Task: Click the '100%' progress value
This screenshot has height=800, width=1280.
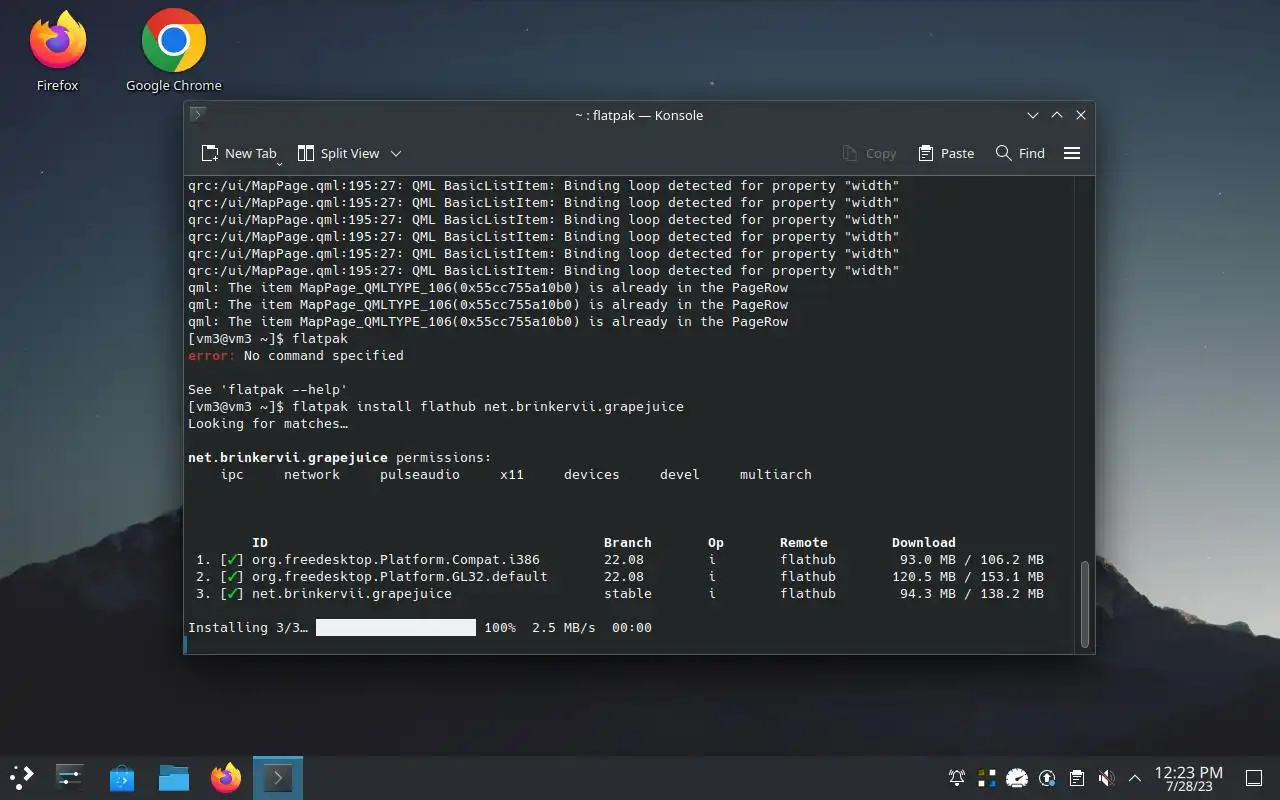Action: click(x=500, y=627)
